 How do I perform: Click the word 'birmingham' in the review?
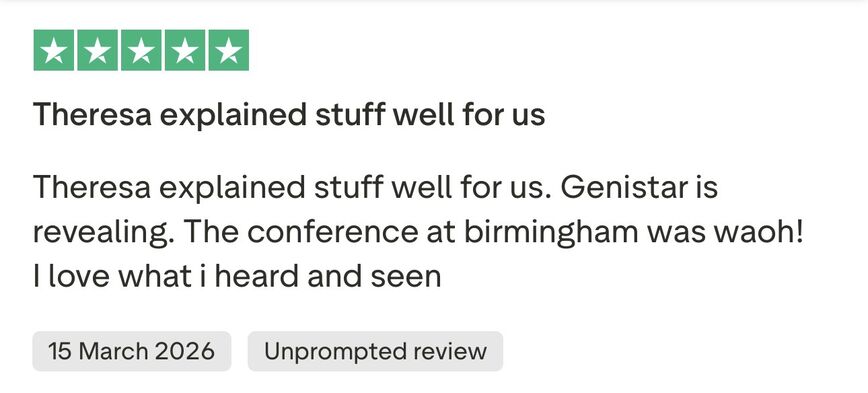click(551, 231)
